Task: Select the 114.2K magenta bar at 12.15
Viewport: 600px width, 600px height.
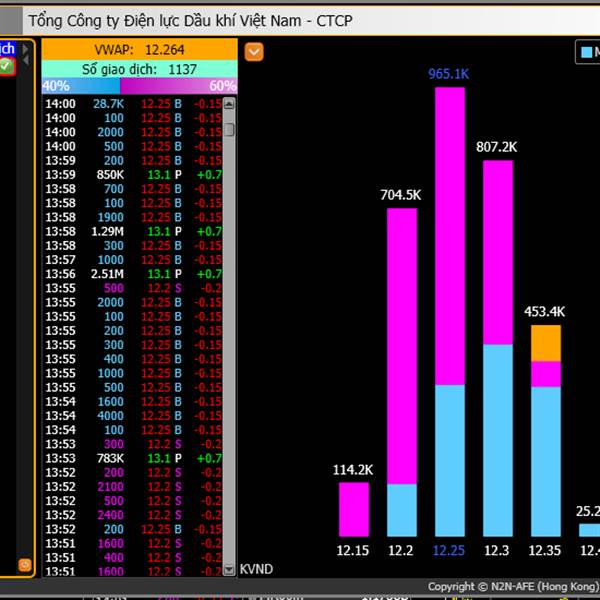Action: (x=354, y=509)
